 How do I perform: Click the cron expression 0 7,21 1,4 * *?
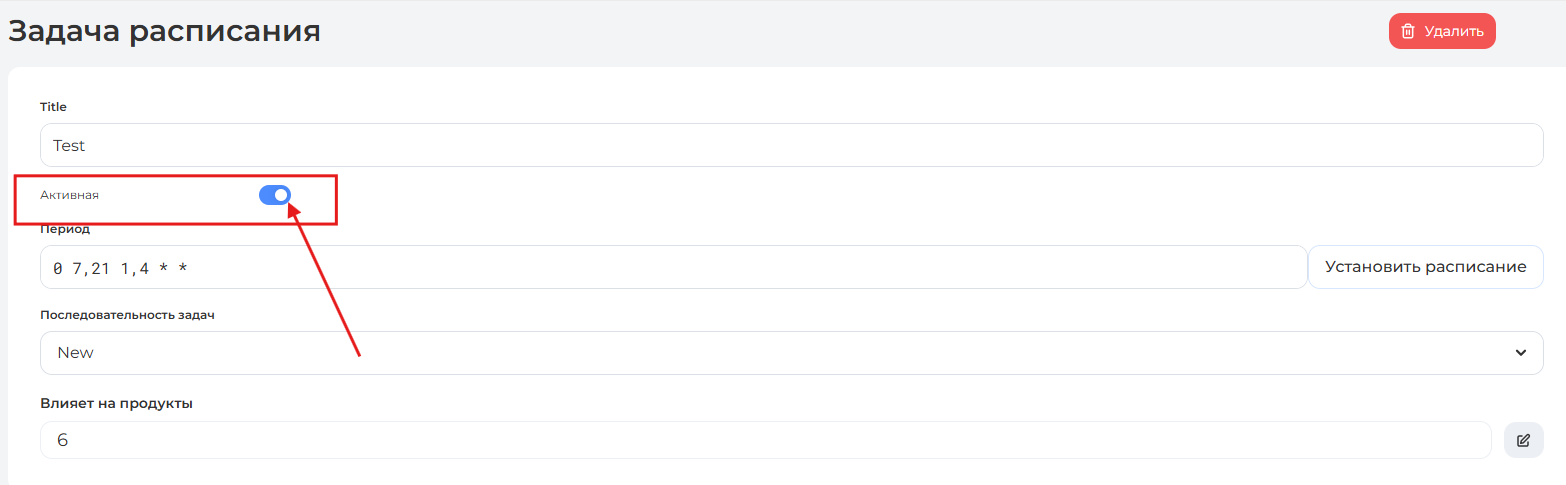pyautogui.click(x=120, y=268)
